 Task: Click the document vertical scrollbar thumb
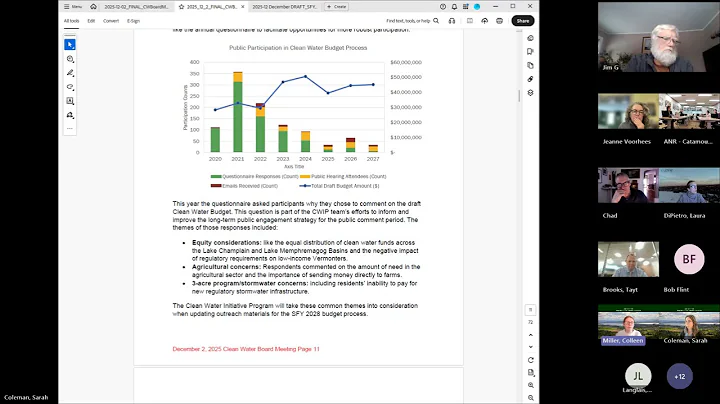[x=519, y=96]
